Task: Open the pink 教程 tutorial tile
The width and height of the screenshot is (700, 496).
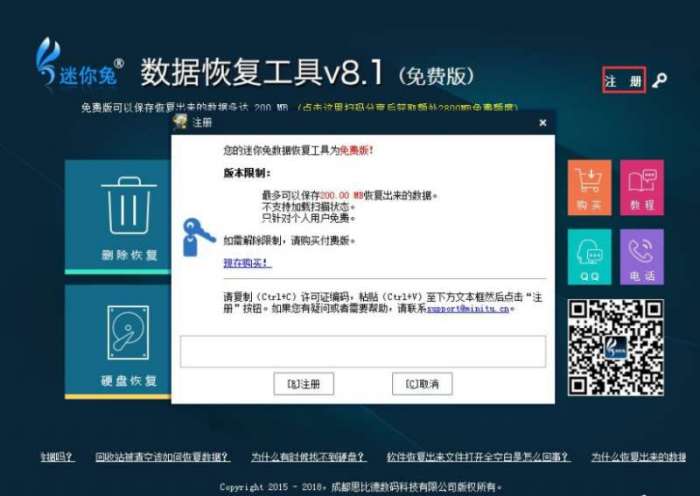Action: point(642,188)
